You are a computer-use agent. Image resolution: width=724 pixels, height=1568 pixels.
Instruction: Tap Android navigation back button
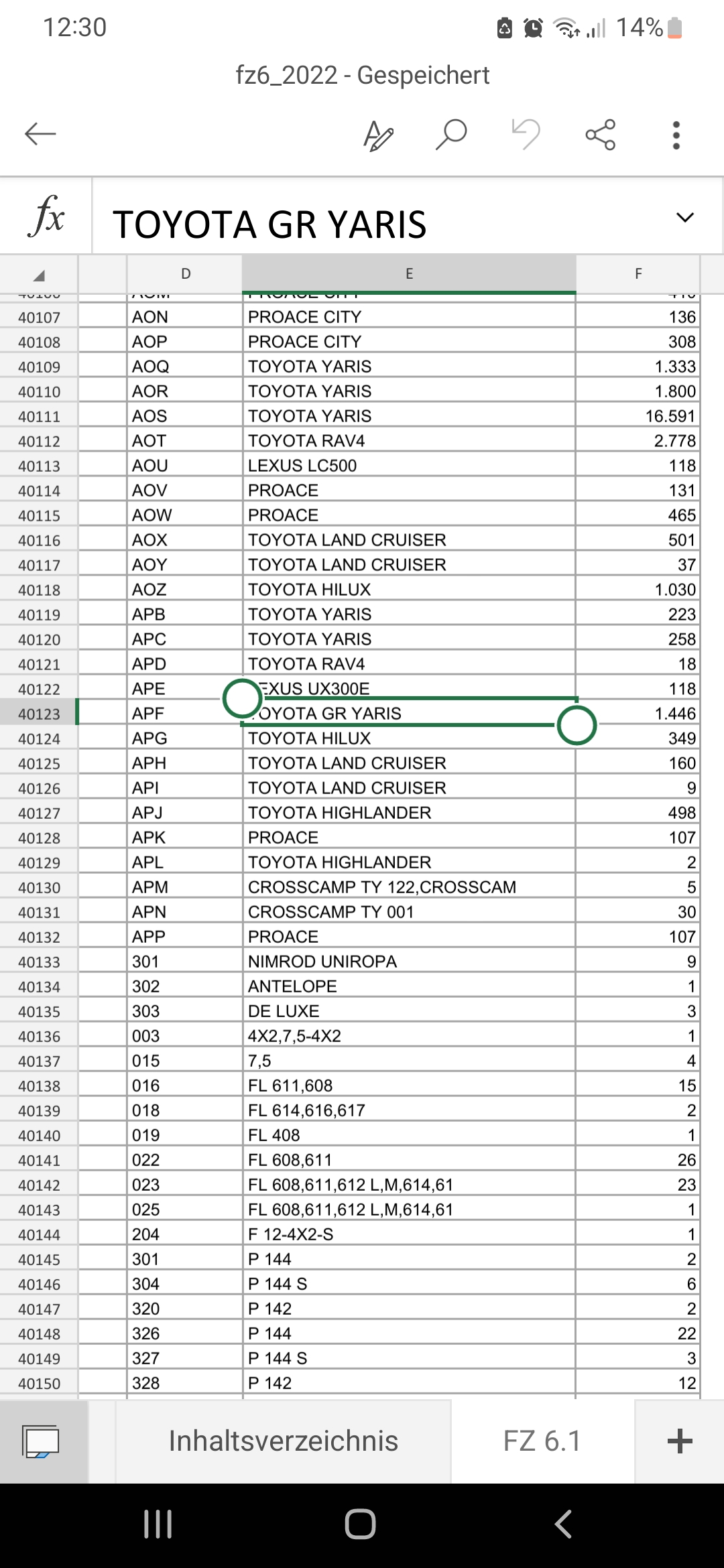pyautogui.click(x=563, y=1524)
